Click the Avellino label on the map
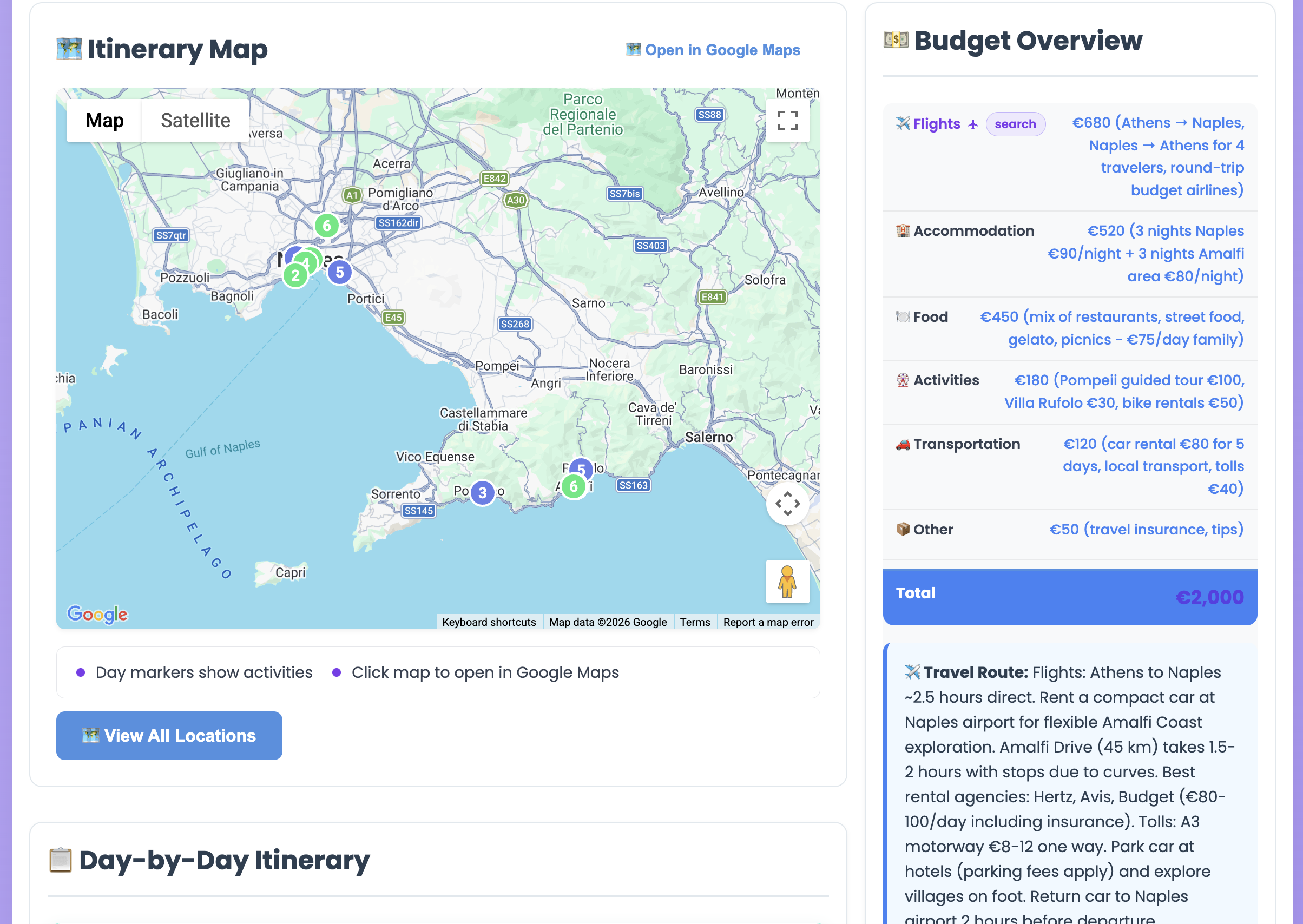1303x924 pixels. (721, 192)
